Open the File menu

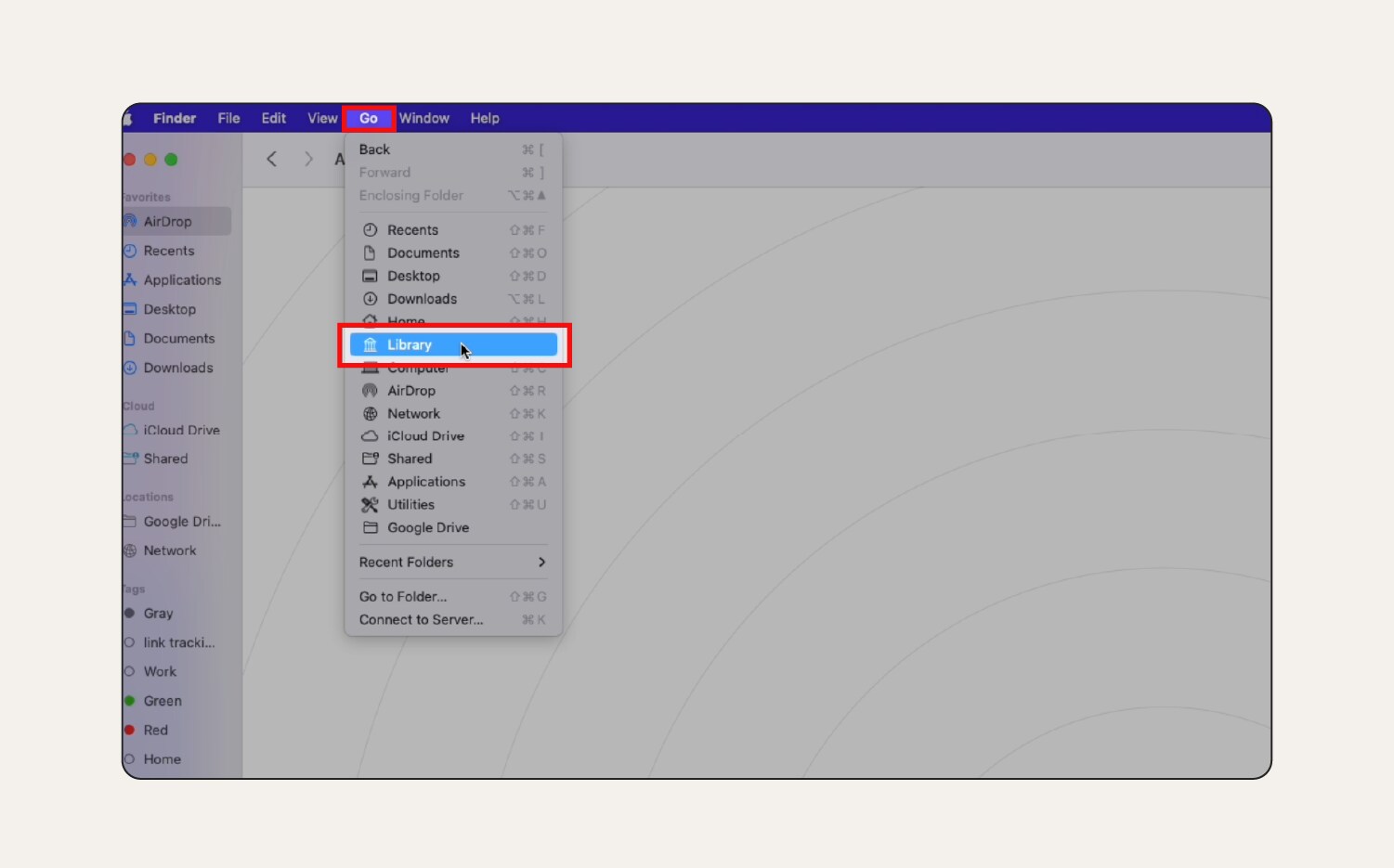[228, 118]
